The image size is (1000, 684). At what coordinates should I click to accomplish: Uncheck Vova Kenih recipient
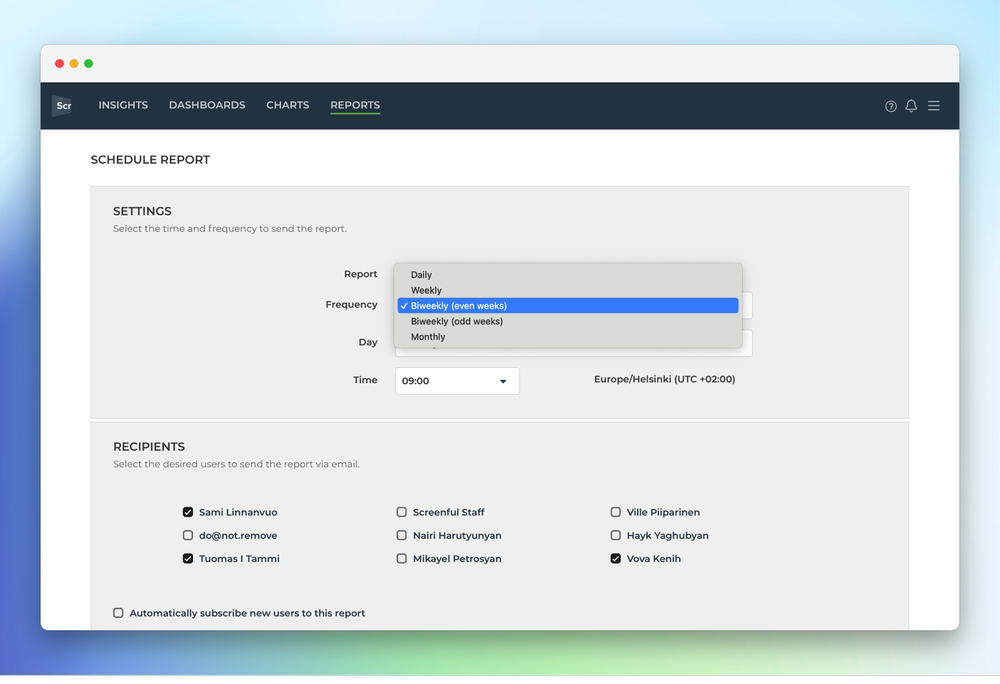click(x=615, y=558)
